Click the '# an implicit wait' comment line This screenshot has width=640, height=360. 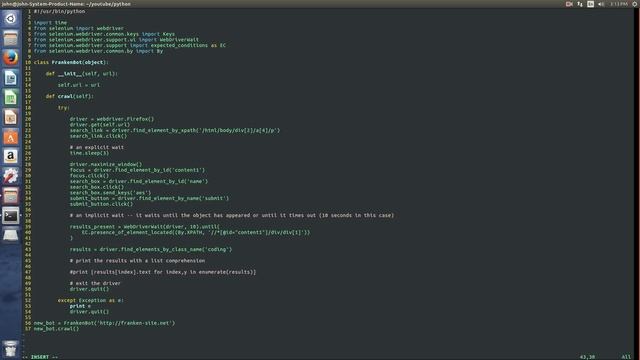pyautogui.click(x=232, y=216)
